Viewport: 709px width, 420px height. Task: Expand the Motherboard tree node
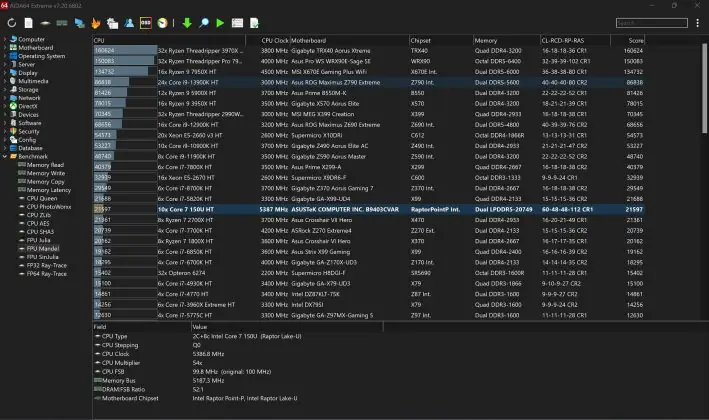click(x=5, y=47)
